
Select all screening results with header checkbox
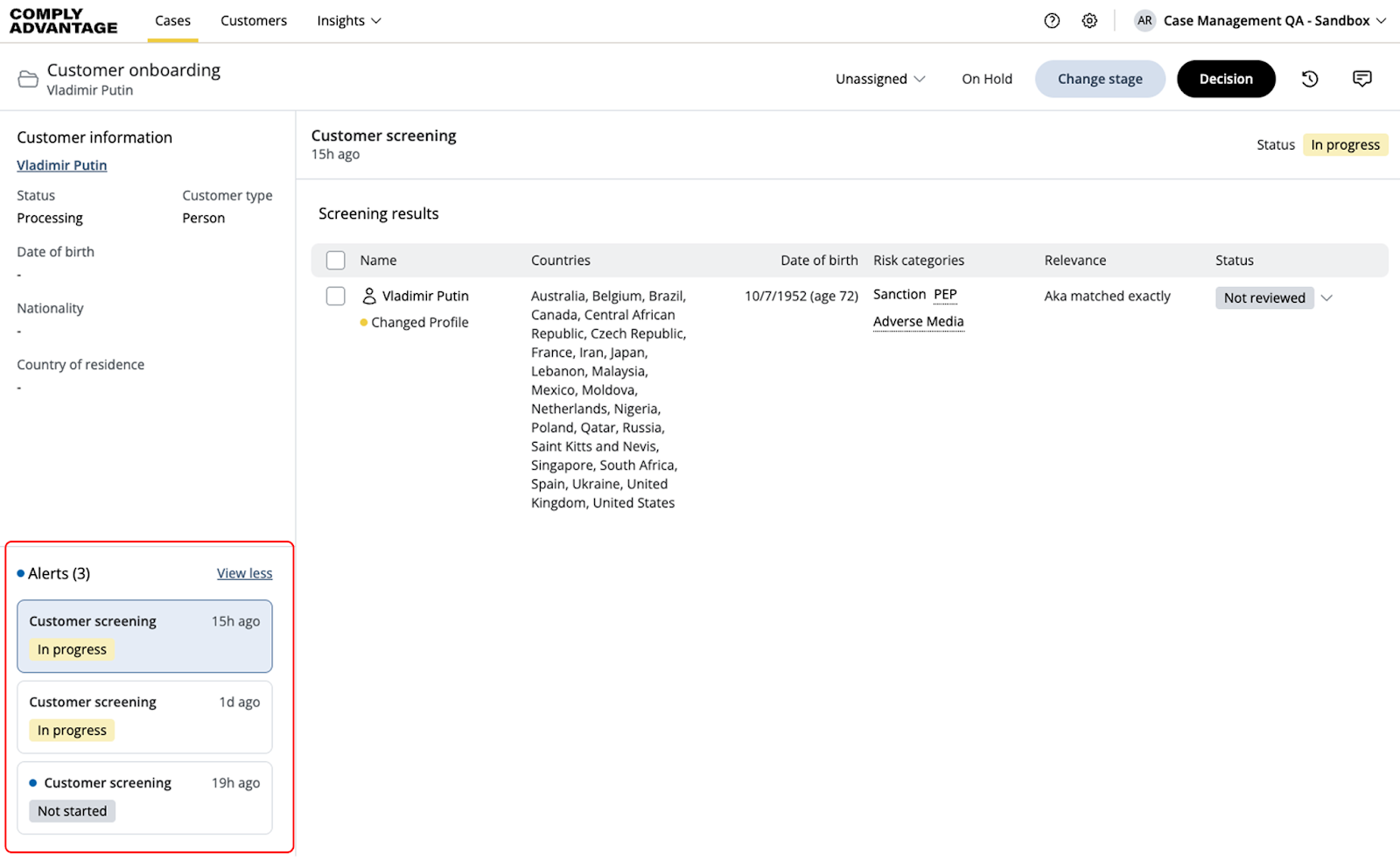point(335,260)
